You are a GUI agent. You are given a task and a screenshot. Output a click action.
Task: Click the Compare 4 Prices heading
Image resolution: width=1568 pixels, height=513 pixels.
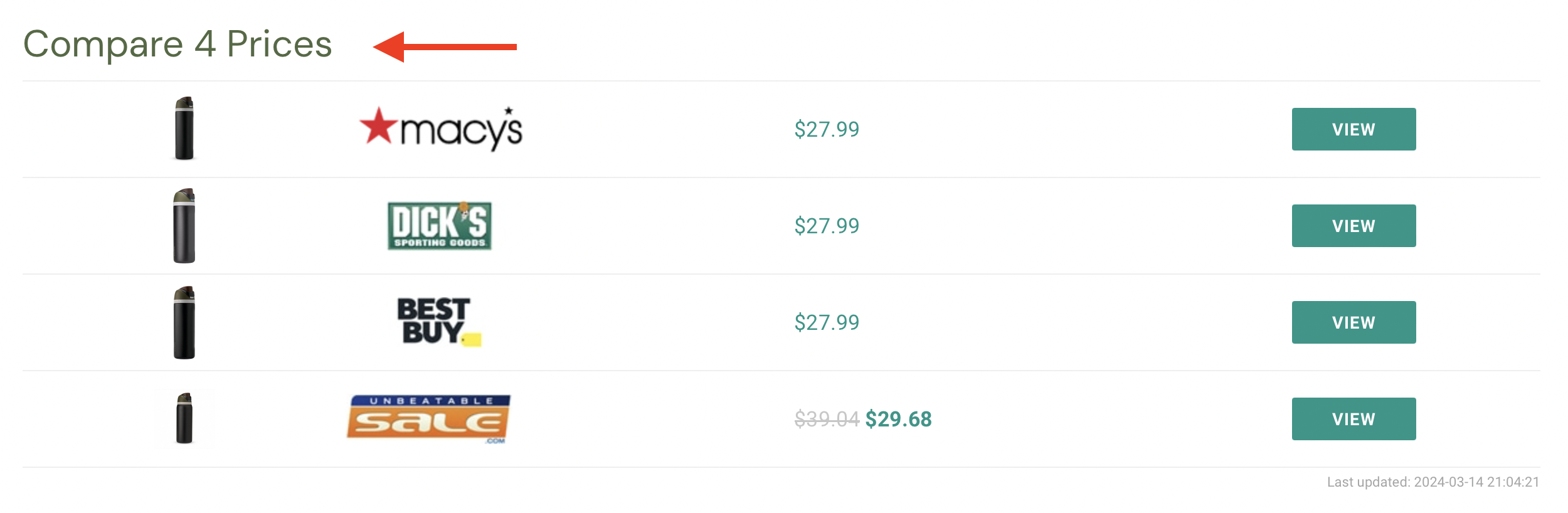click(177, 45)
